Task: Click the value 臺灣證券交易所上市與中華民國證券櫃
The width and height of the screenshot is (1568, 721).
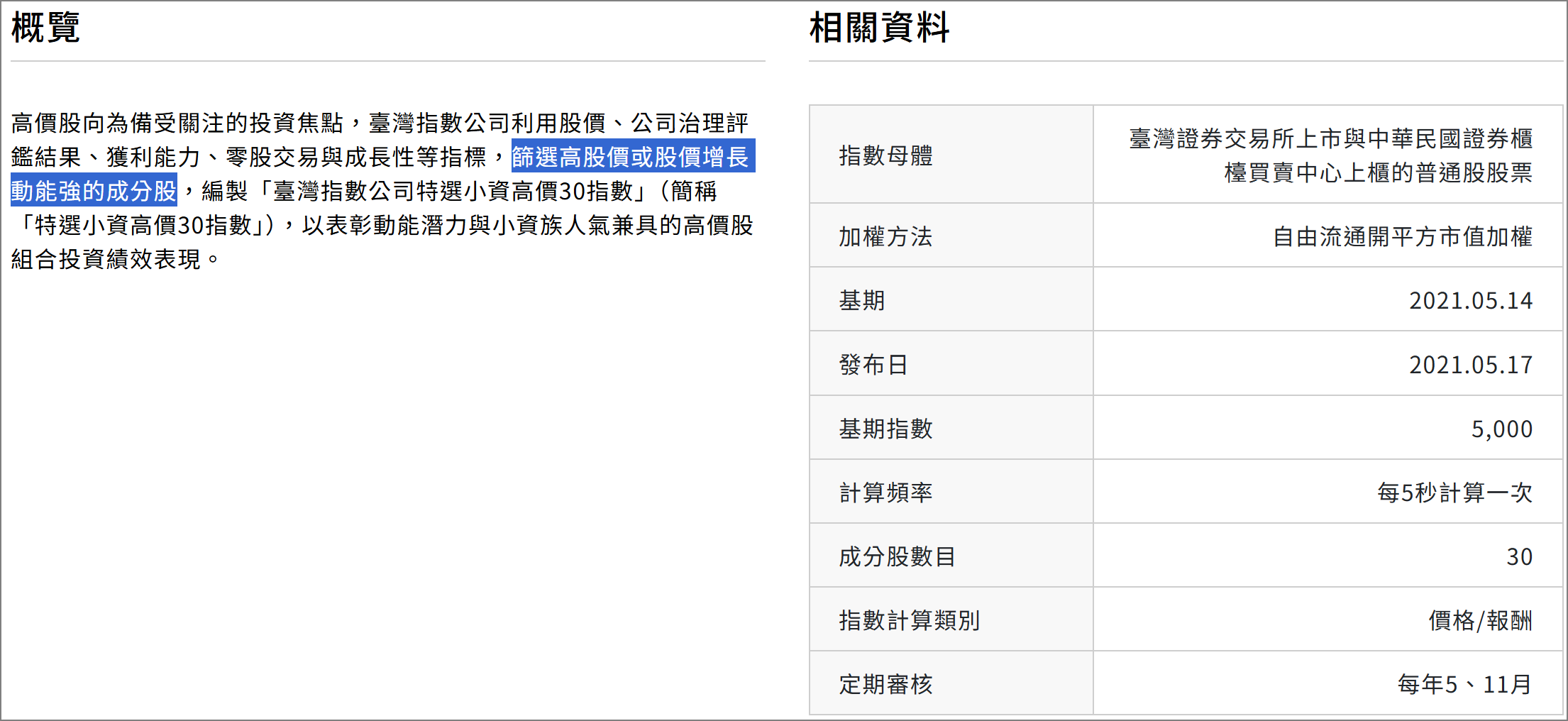Action: click(1330, 138)
